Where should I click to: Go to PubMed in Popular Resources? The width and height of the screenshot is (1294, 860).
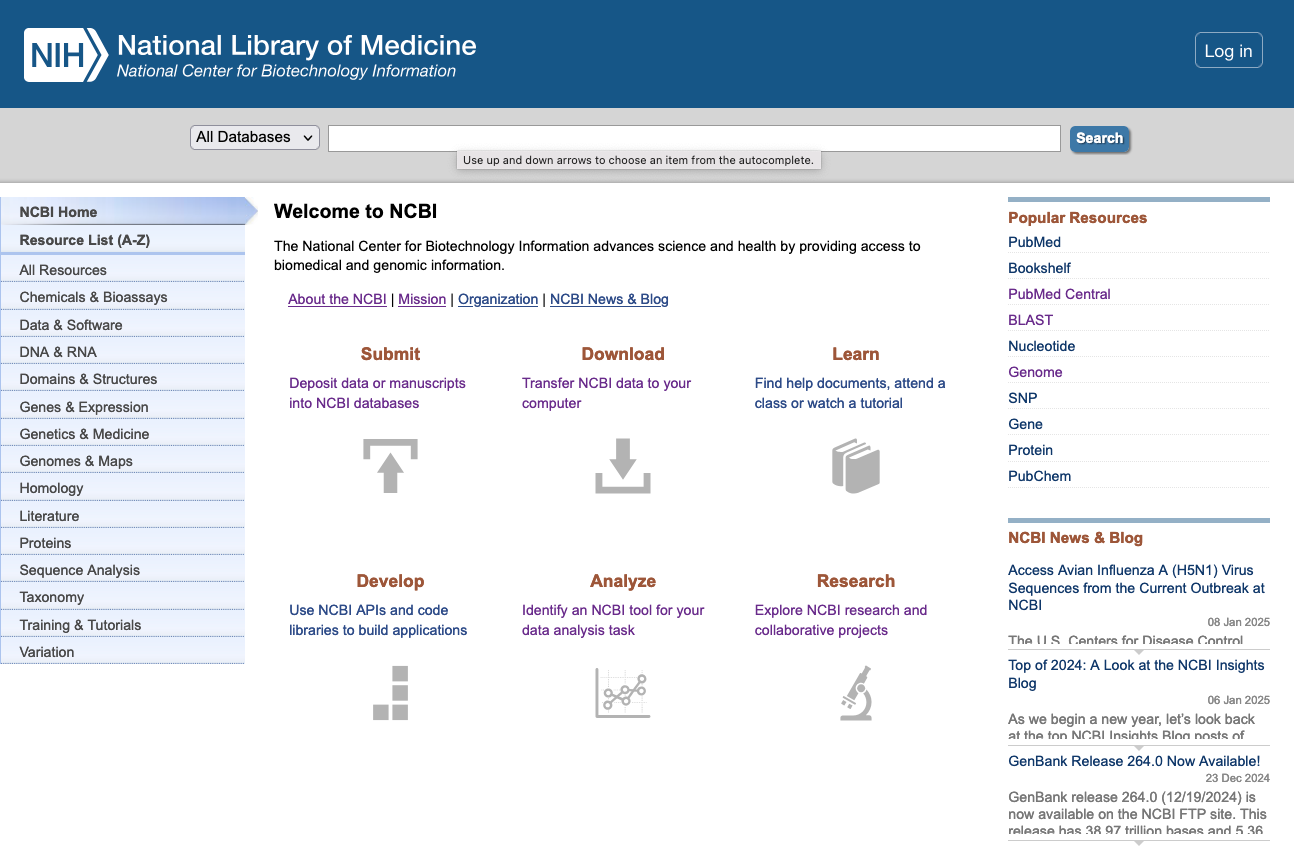[x=1034, y=242]
